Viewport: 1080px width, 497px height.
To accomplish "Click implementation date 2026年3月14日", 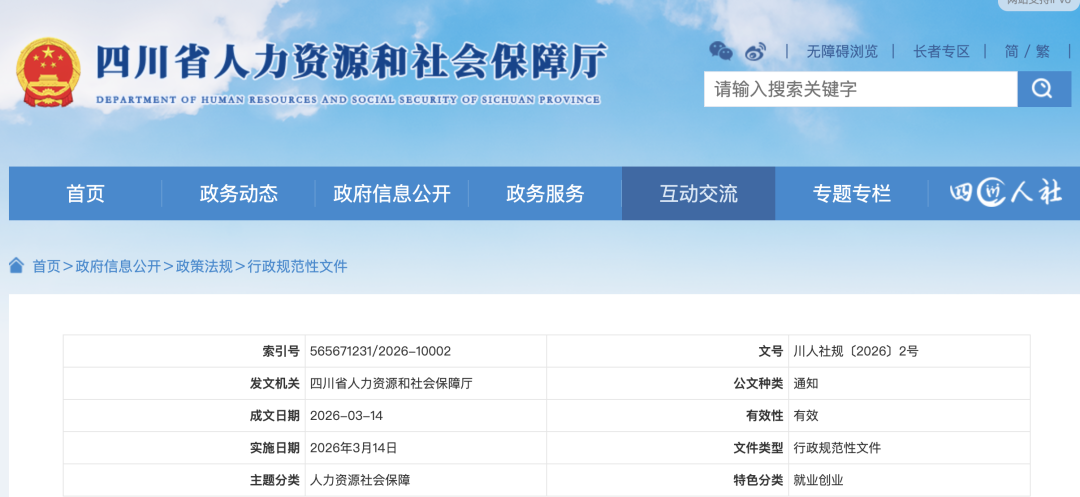I will coord(353,448).
